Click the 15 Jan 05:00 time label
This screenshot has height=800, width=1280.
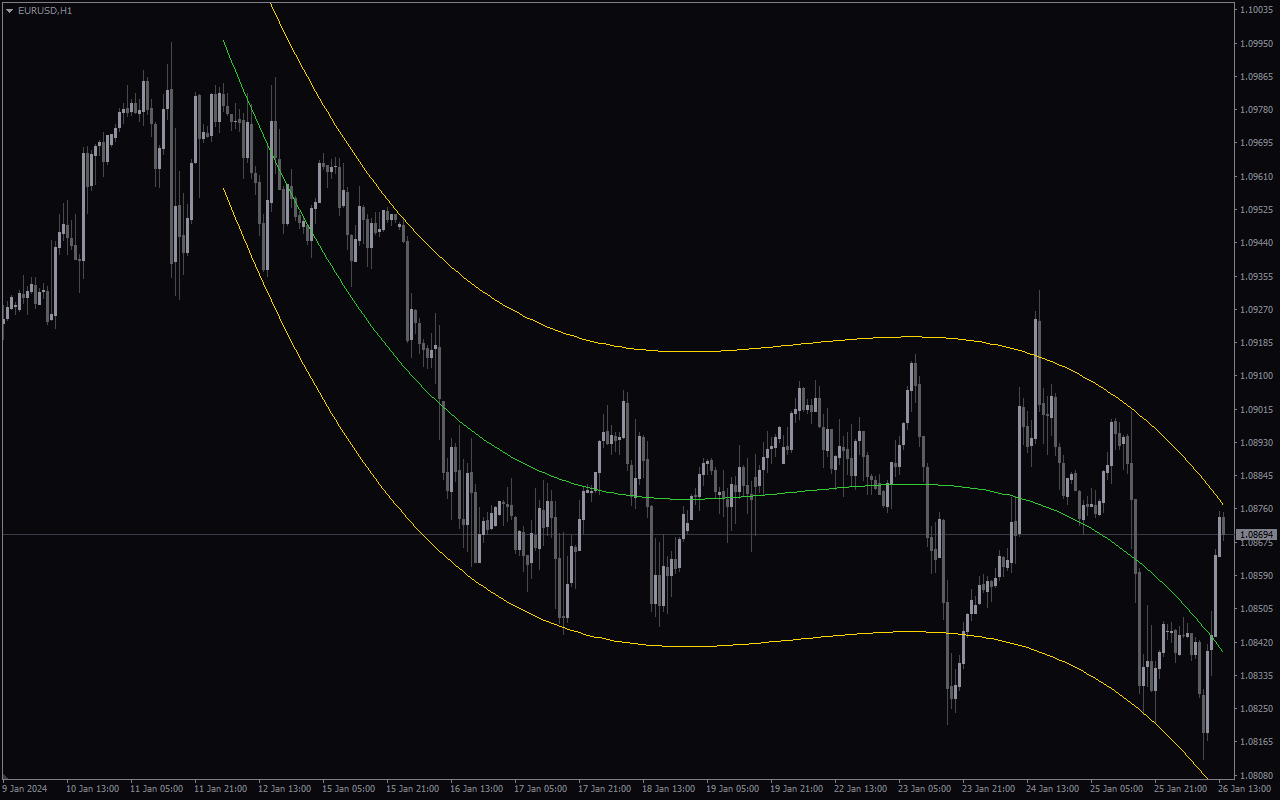pos(349,789)
